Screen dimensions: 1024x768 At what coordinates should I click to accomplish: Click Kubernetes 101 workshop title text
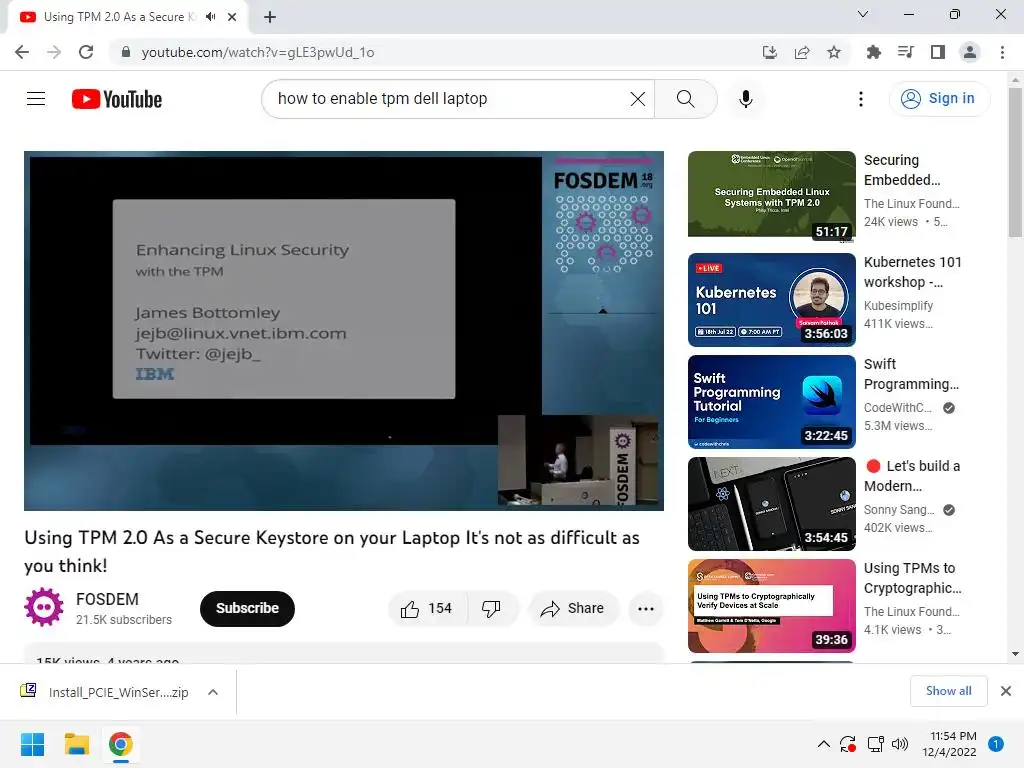click(912, 272)
